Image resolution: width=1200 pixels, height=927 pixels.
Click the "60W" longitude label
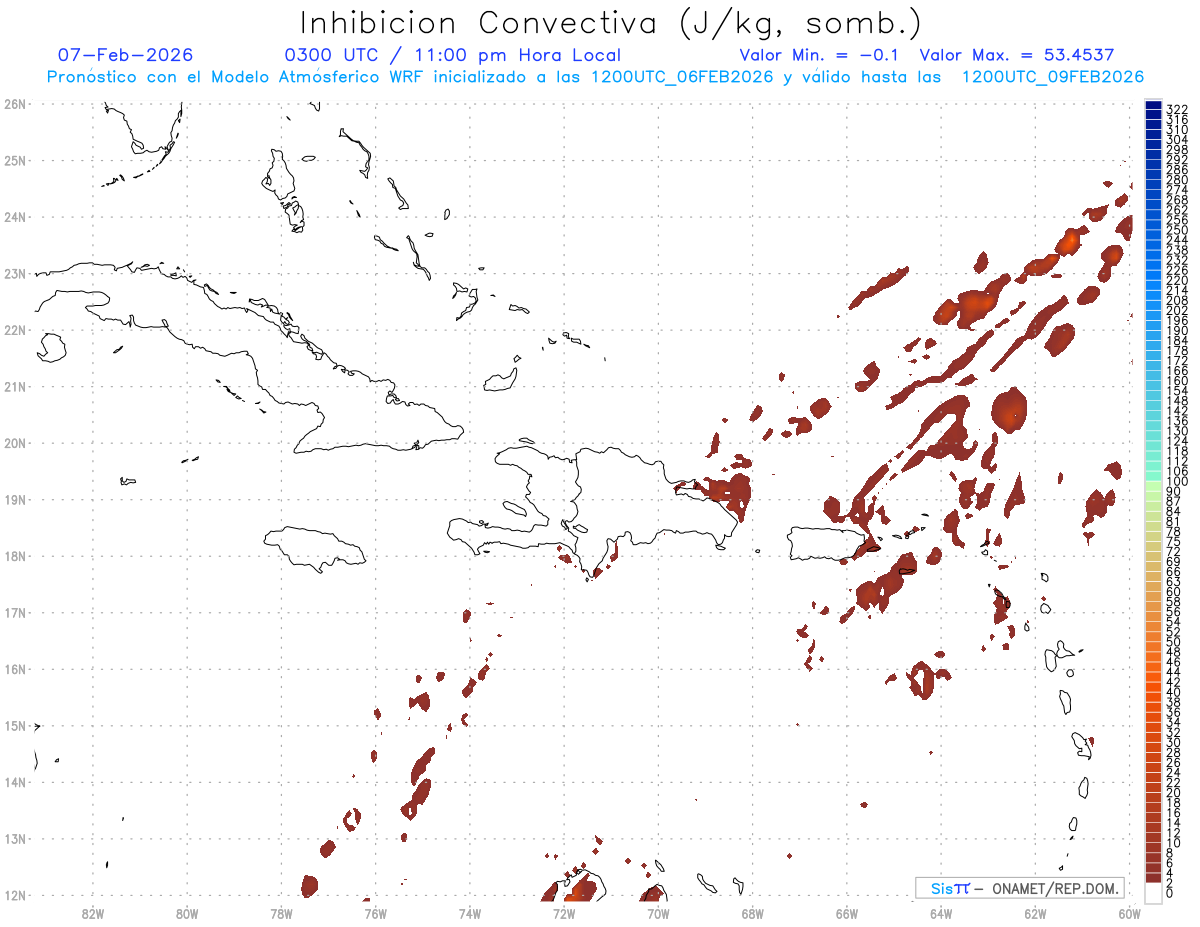pyautogui.click(x=1130, y=913)
